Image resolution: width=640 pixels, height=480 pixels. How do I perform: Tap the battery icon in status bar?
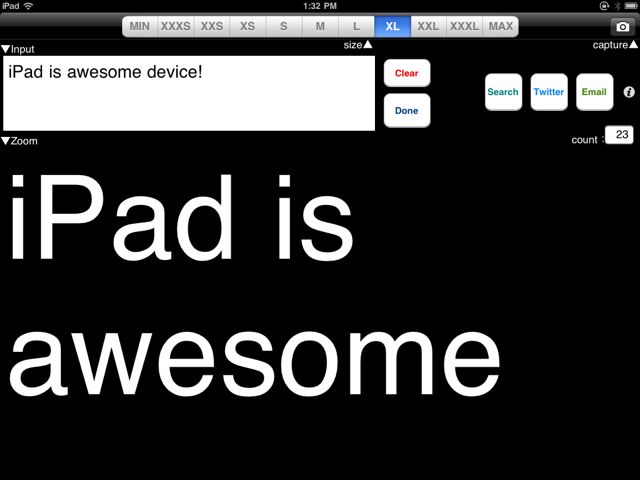click(631, 6)
